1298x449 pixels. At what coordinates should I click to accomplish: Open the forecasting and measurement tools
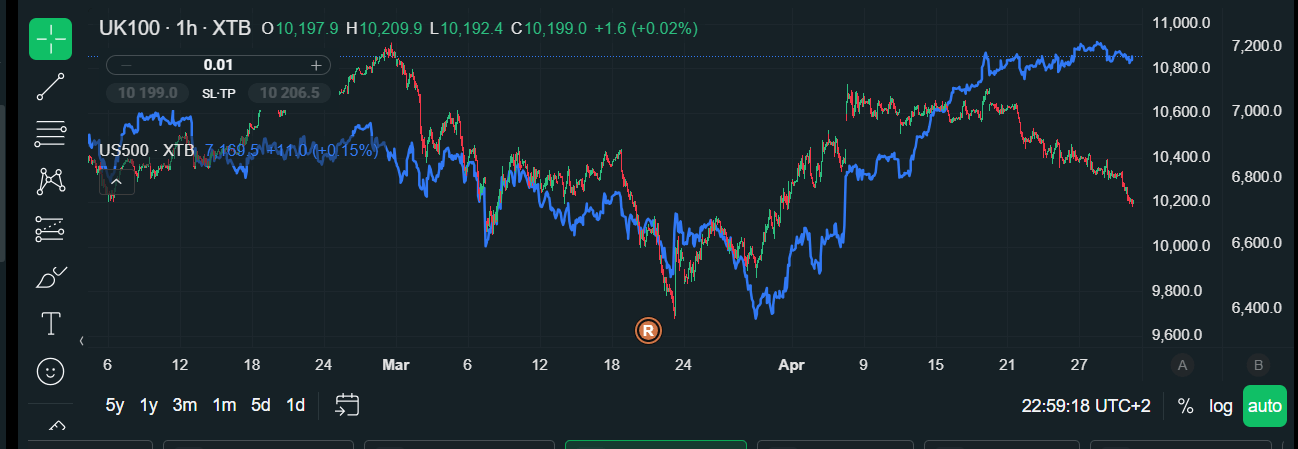coord(51,229)
